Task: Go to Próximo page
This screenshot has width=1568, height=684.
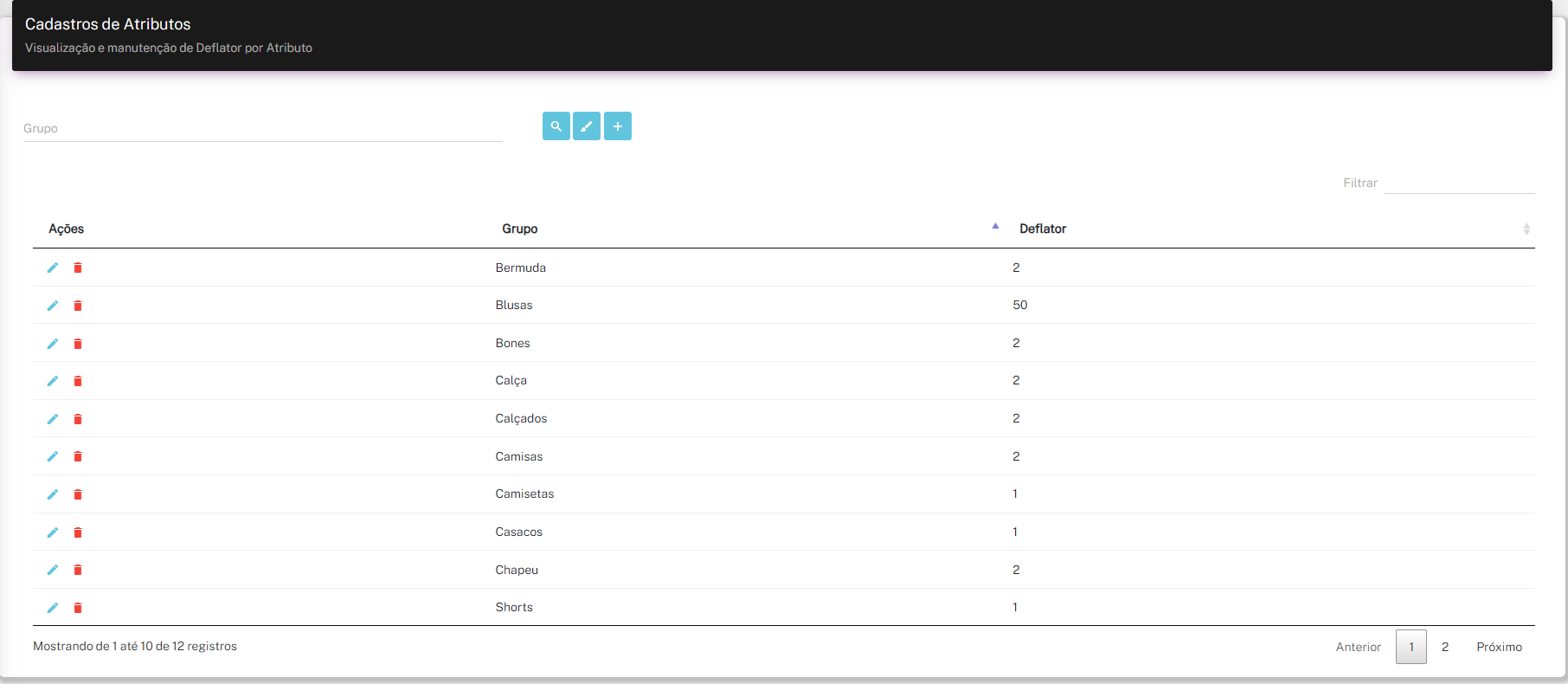Action: (x=1499, y=647)
